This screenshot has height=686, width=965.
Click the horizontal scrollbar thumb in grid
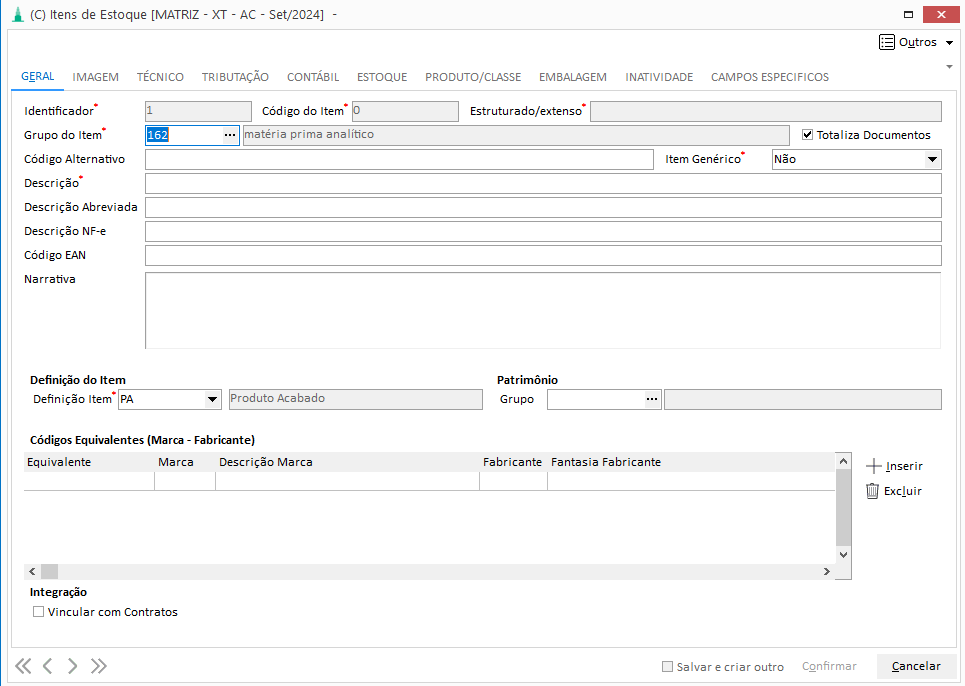(x=49, y=572)
